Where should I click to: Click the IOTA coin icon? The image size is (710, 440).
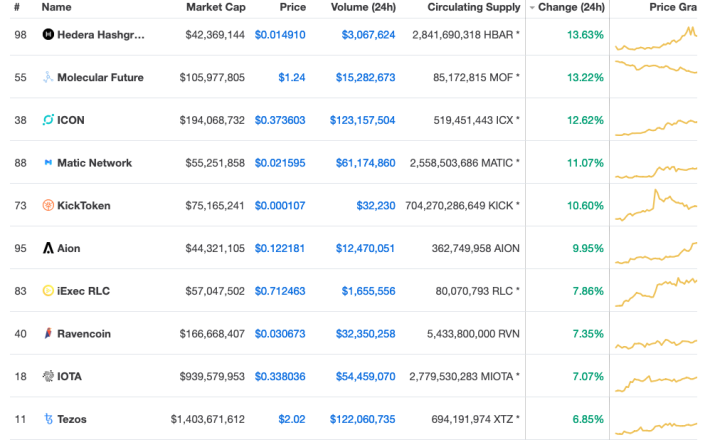pyautogui.click(x=48, y=376)
